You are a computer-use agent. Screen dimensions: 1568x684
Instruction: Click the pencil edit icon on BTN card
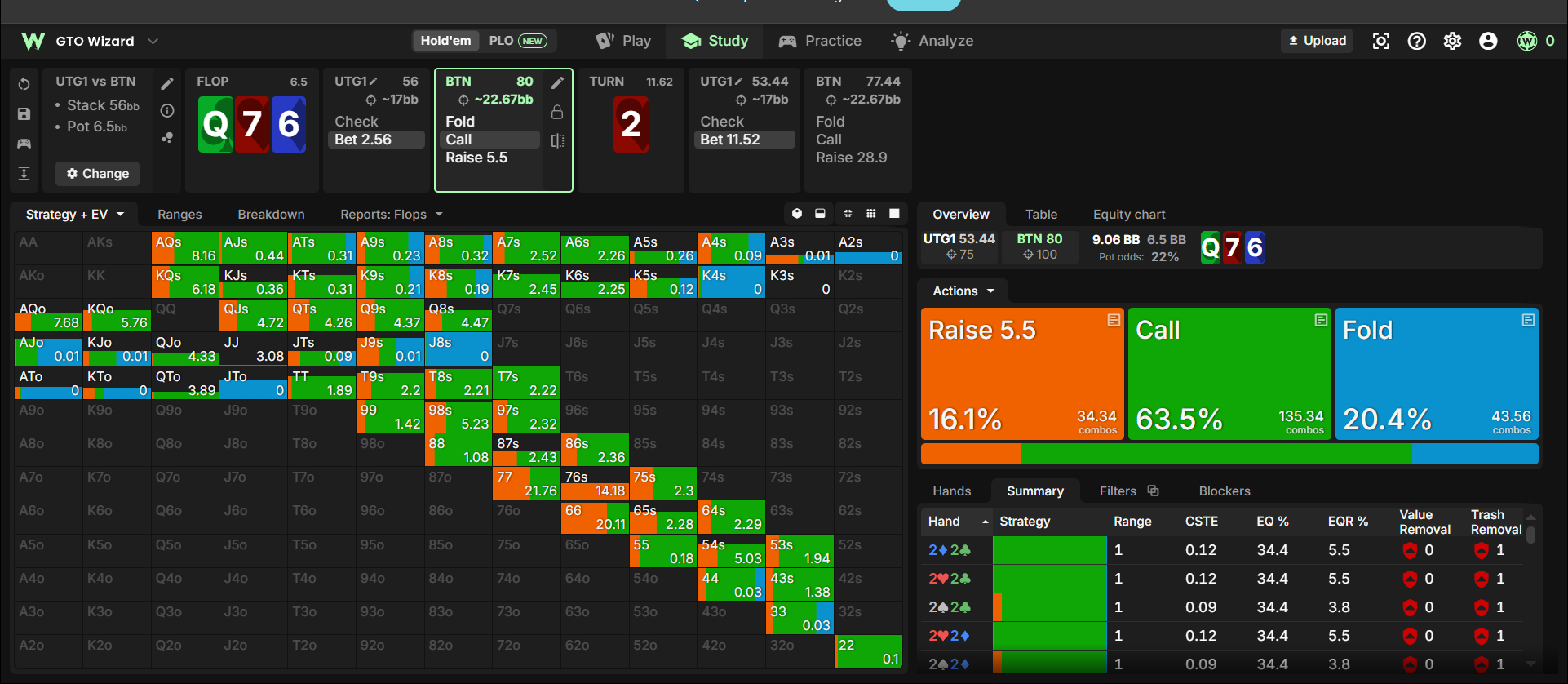coord(557,82)
